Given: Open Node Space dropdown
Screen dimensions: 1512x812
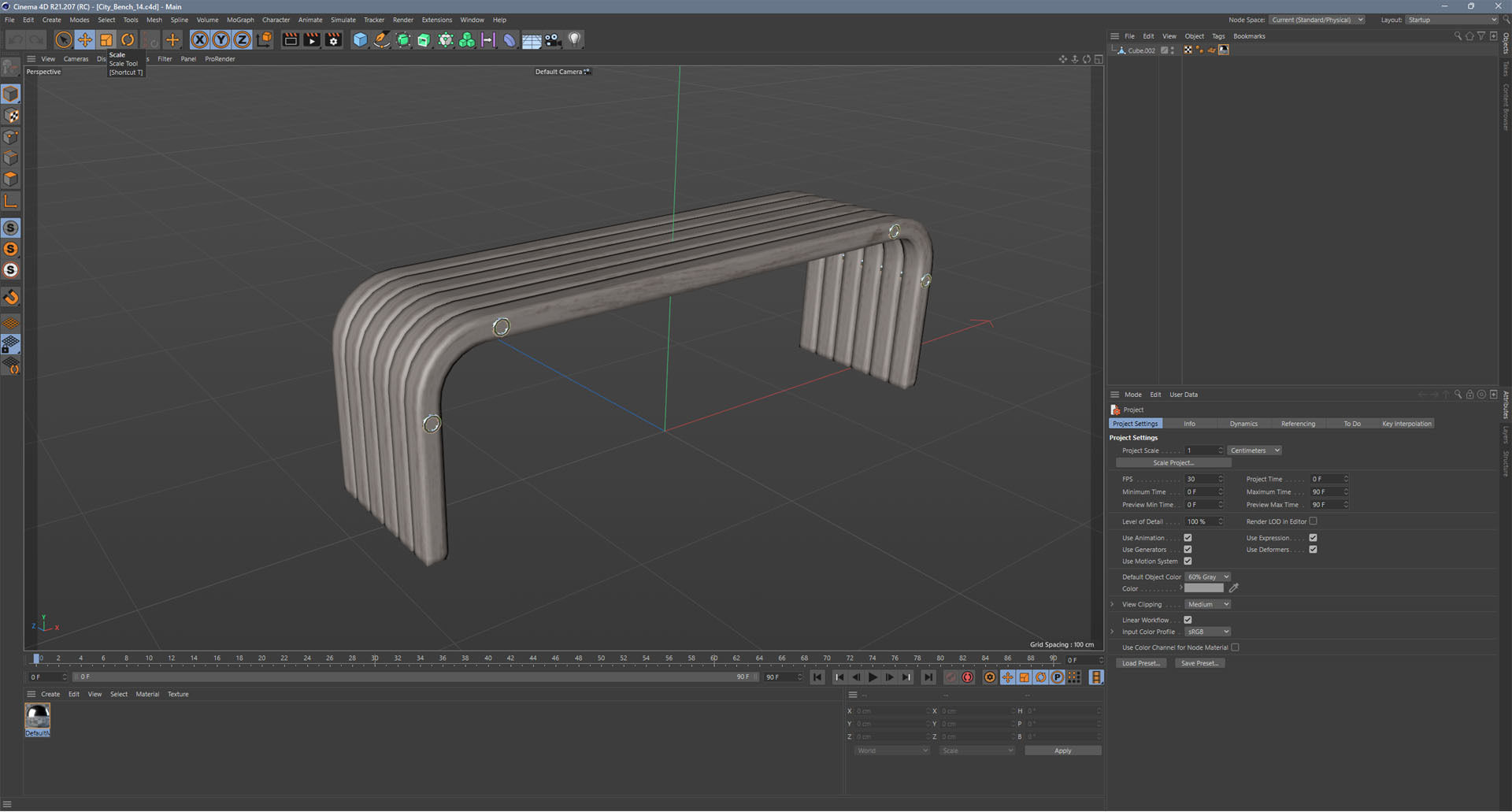Looking at the screenshot, I should pyautogui.click(x=1317, y=20).
